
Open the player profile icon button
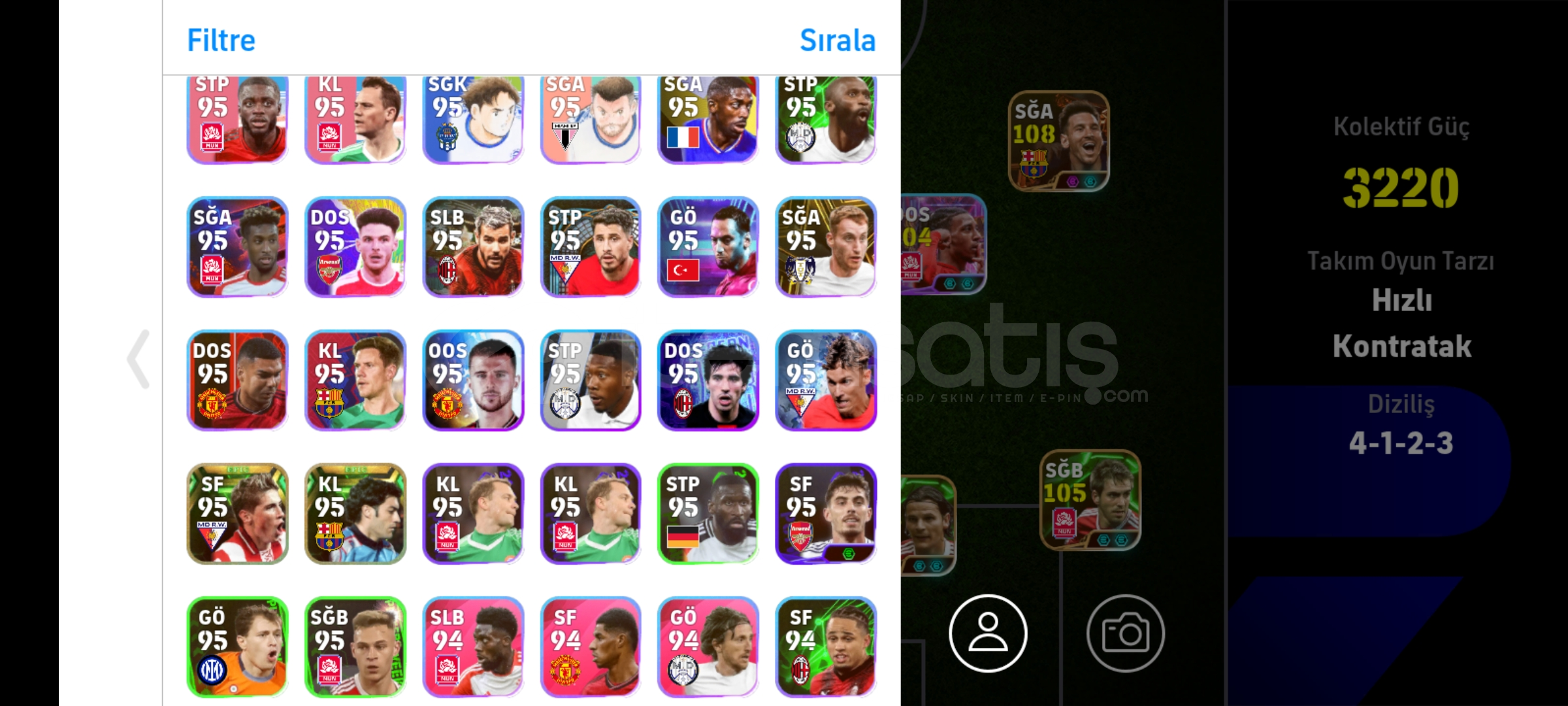coord(988,633)
